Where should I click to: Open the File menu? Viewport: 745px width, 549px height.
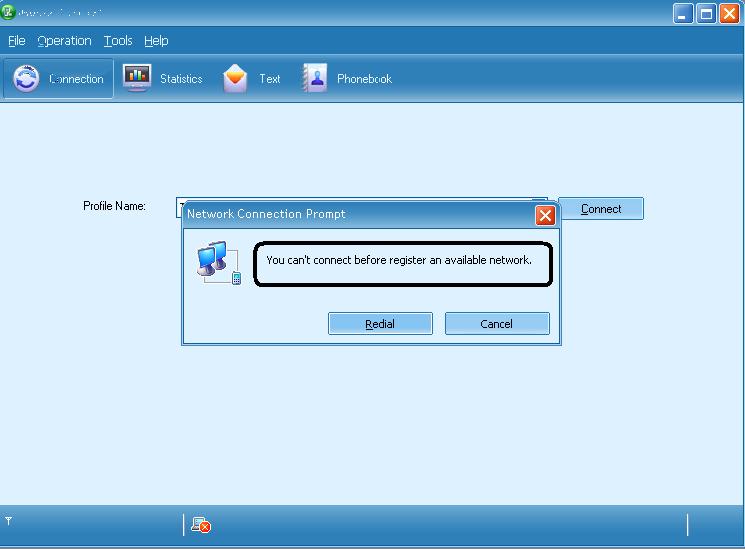[x=17, y=41]
